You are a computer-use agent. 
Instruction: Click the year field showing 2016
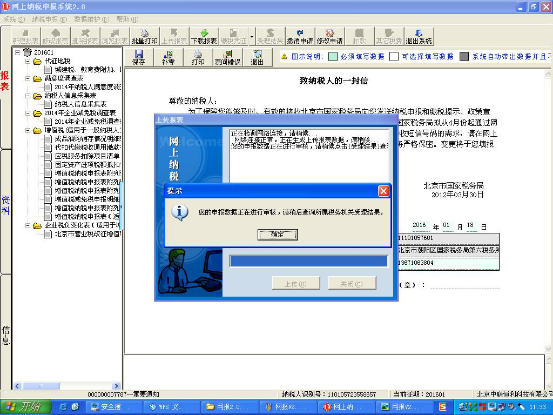point(420,226)
